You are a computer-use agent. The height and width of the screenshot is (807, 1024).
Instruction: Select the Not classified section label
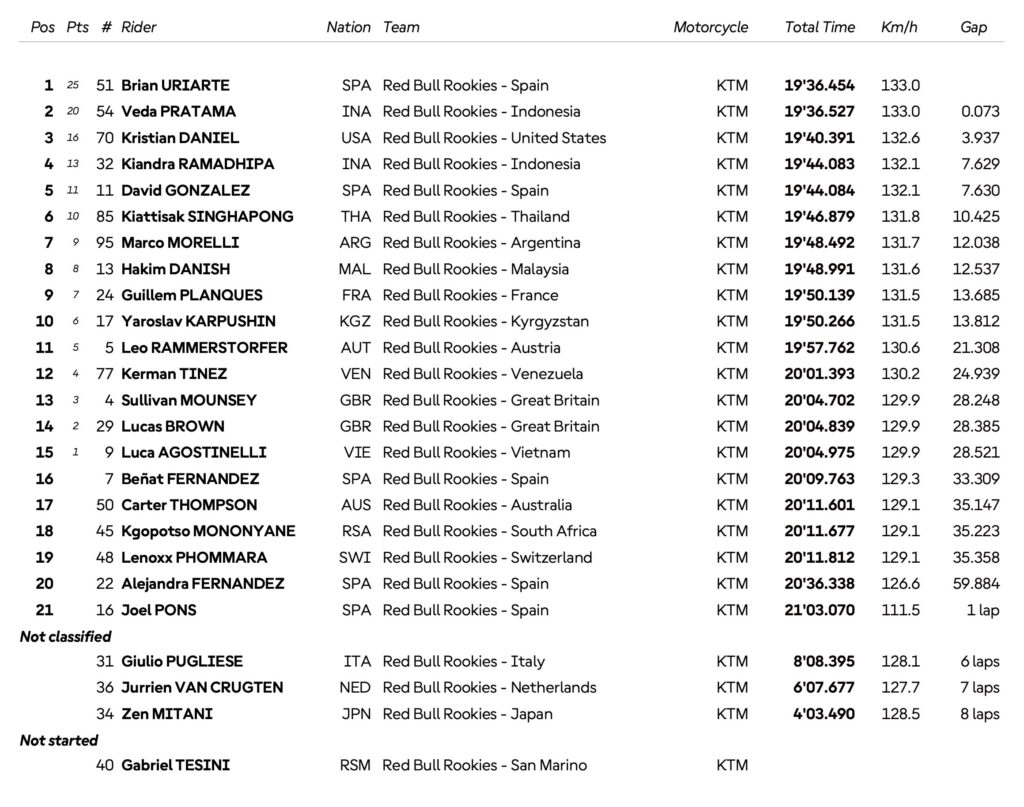coord(65,637)
